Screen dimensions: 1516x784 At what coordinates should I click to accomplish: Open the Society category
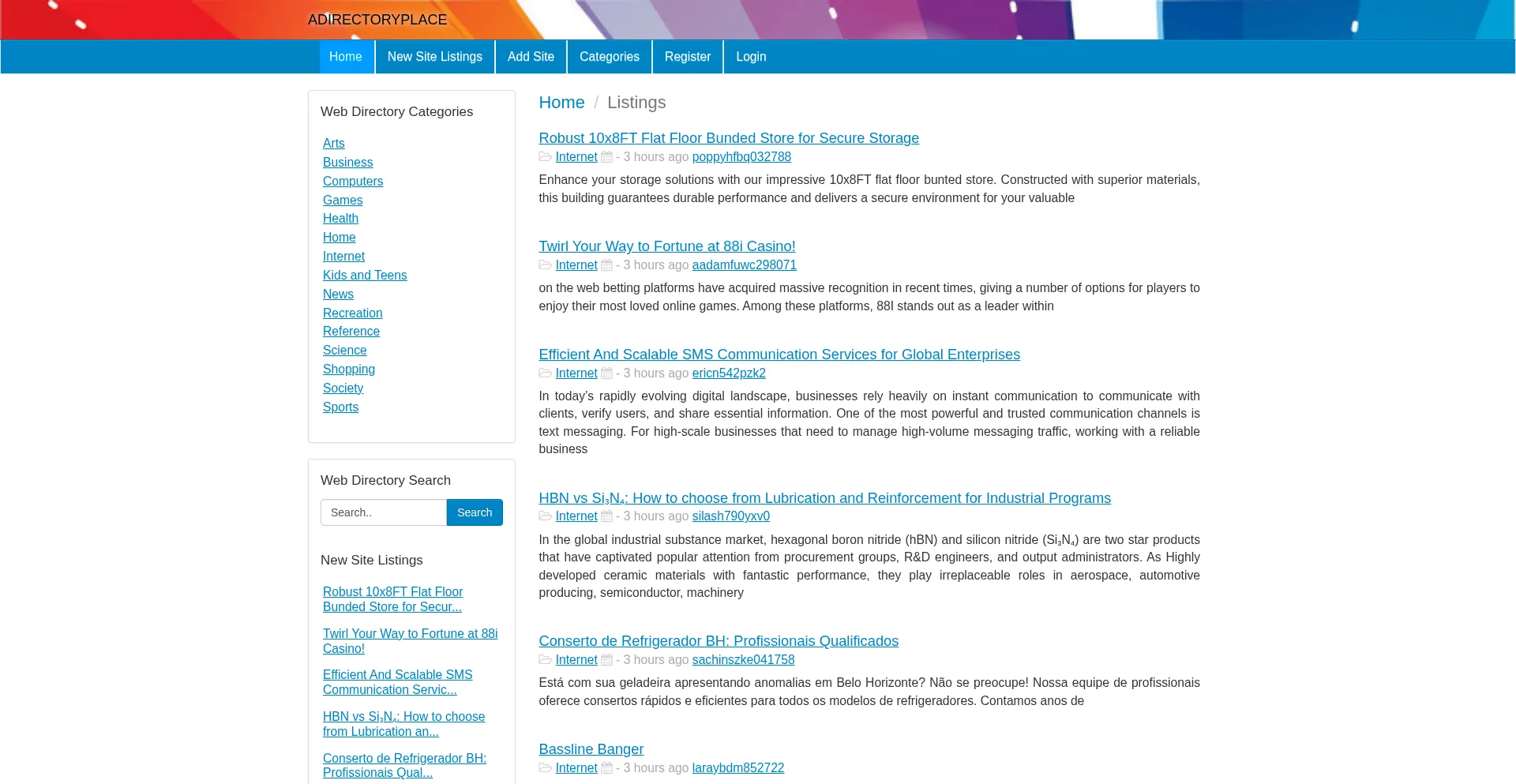point(343,388)
